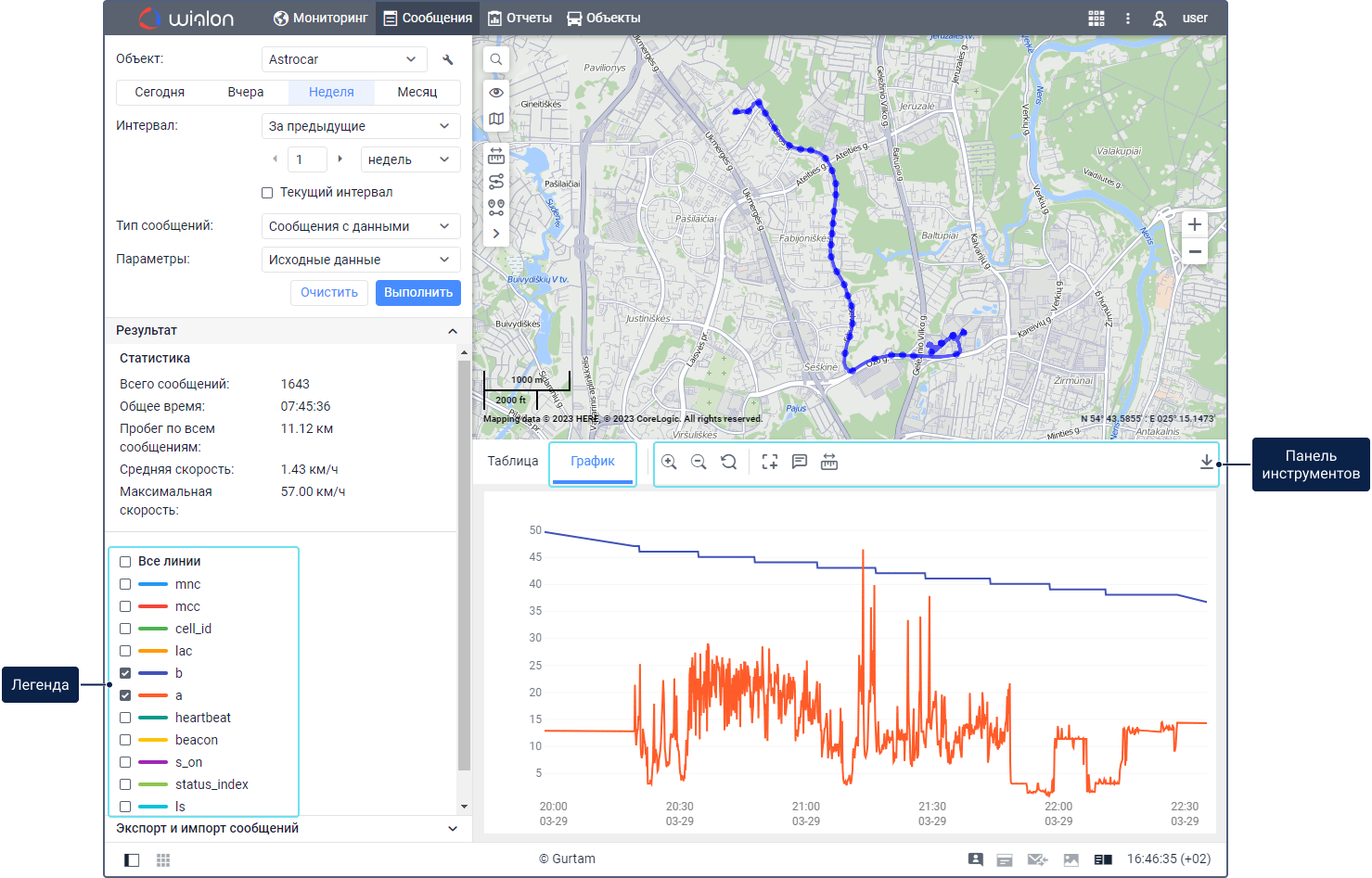Click the zoom-out magnifier in chart toolbar
Screen dimensions: 1372x878
click(699, 462)
